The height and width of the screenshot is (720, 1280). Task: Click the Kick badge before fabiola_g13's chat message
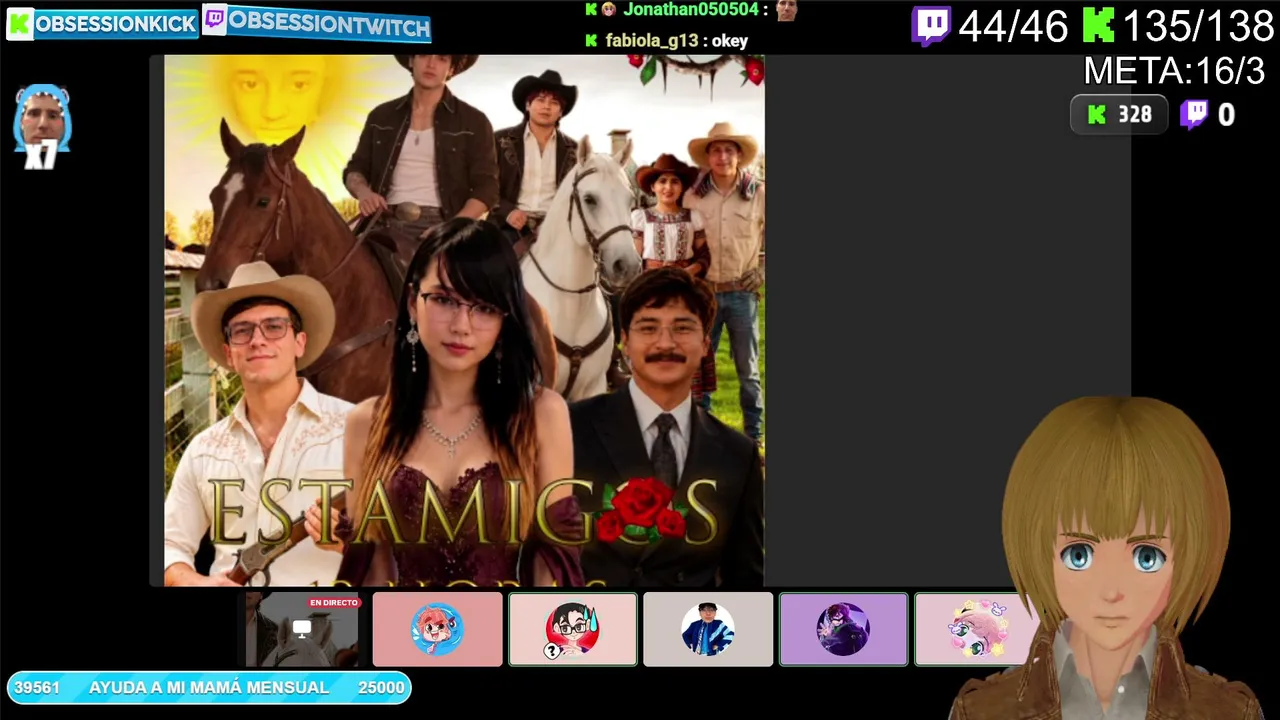coord(591,41)
